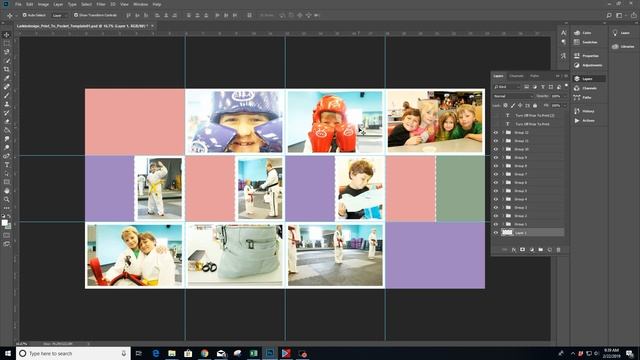Viewport: 640px width, 360px height.
Task: Click Windows taskbar search box
Action: (x=73, y=353)
